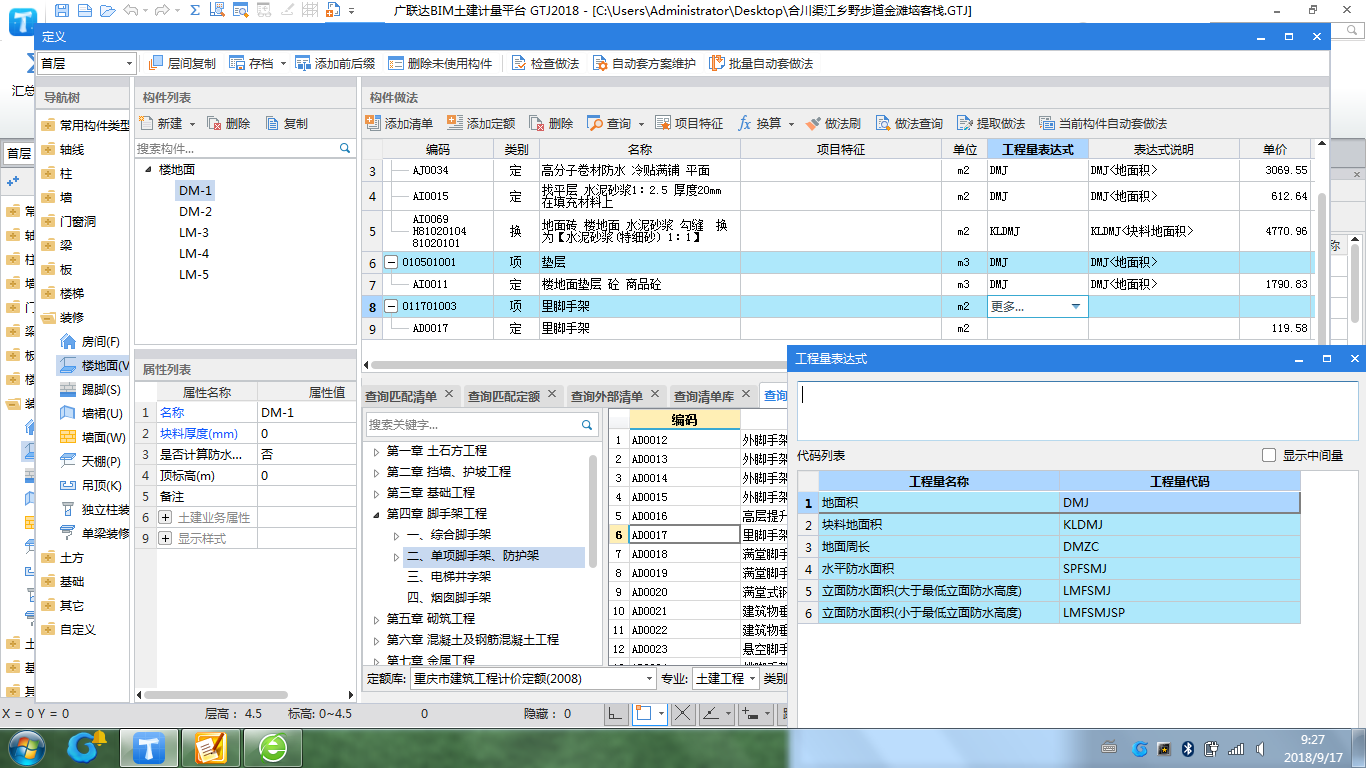Click 检查做法 toolbar button

point(545,63)
